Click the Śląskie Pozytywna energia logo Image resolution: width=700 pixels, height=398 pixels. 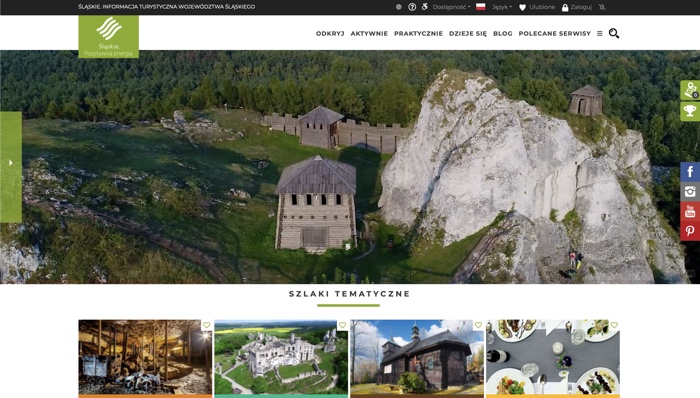pyautogui.click(x=108, y=37)
